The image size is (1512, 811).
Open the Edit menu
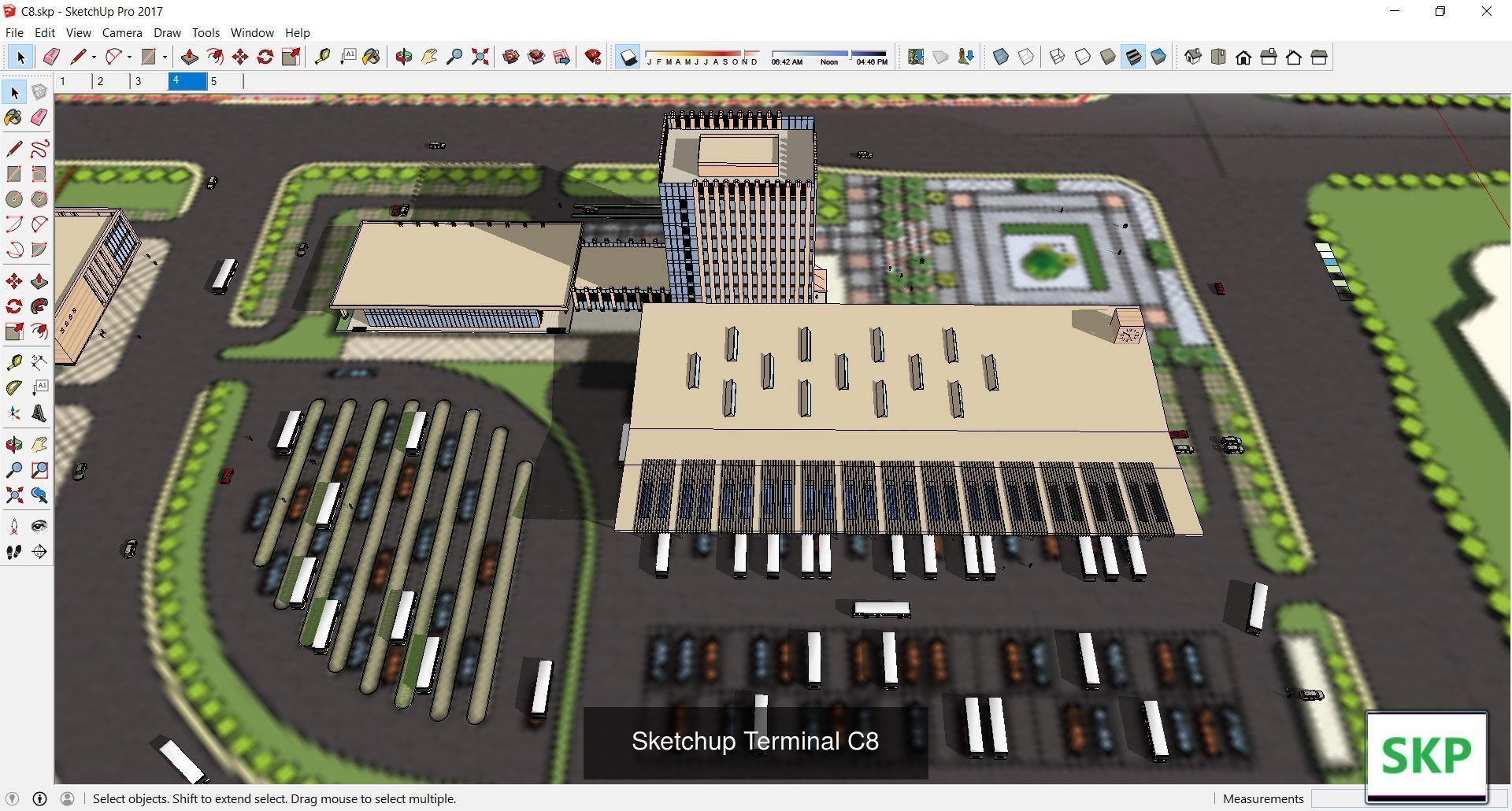[x=44, y=32]
